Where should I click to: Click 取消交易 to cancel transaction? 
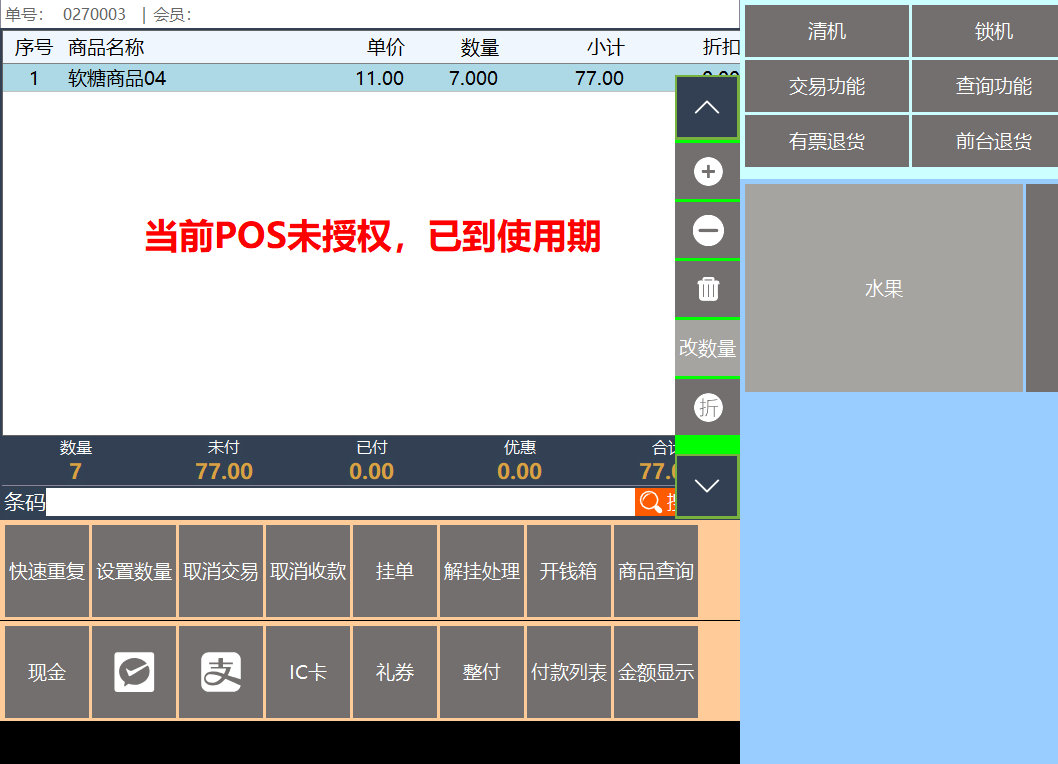click(221, 571)
